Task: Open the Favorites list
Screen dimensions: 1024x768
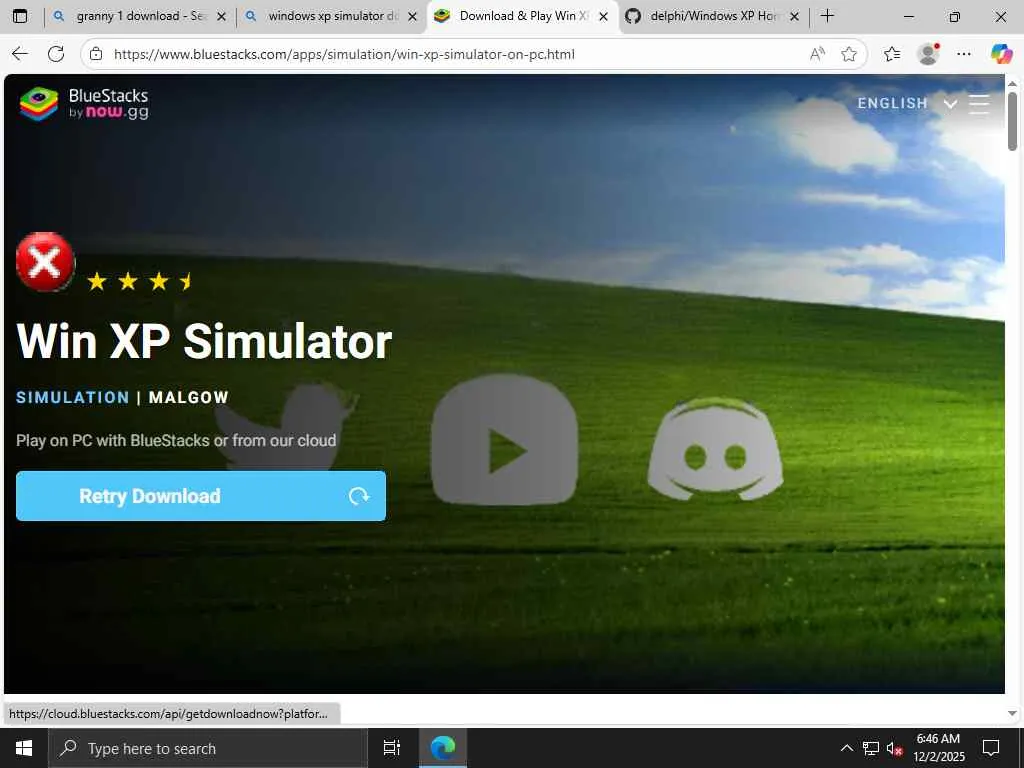Action: coord(892,54)
